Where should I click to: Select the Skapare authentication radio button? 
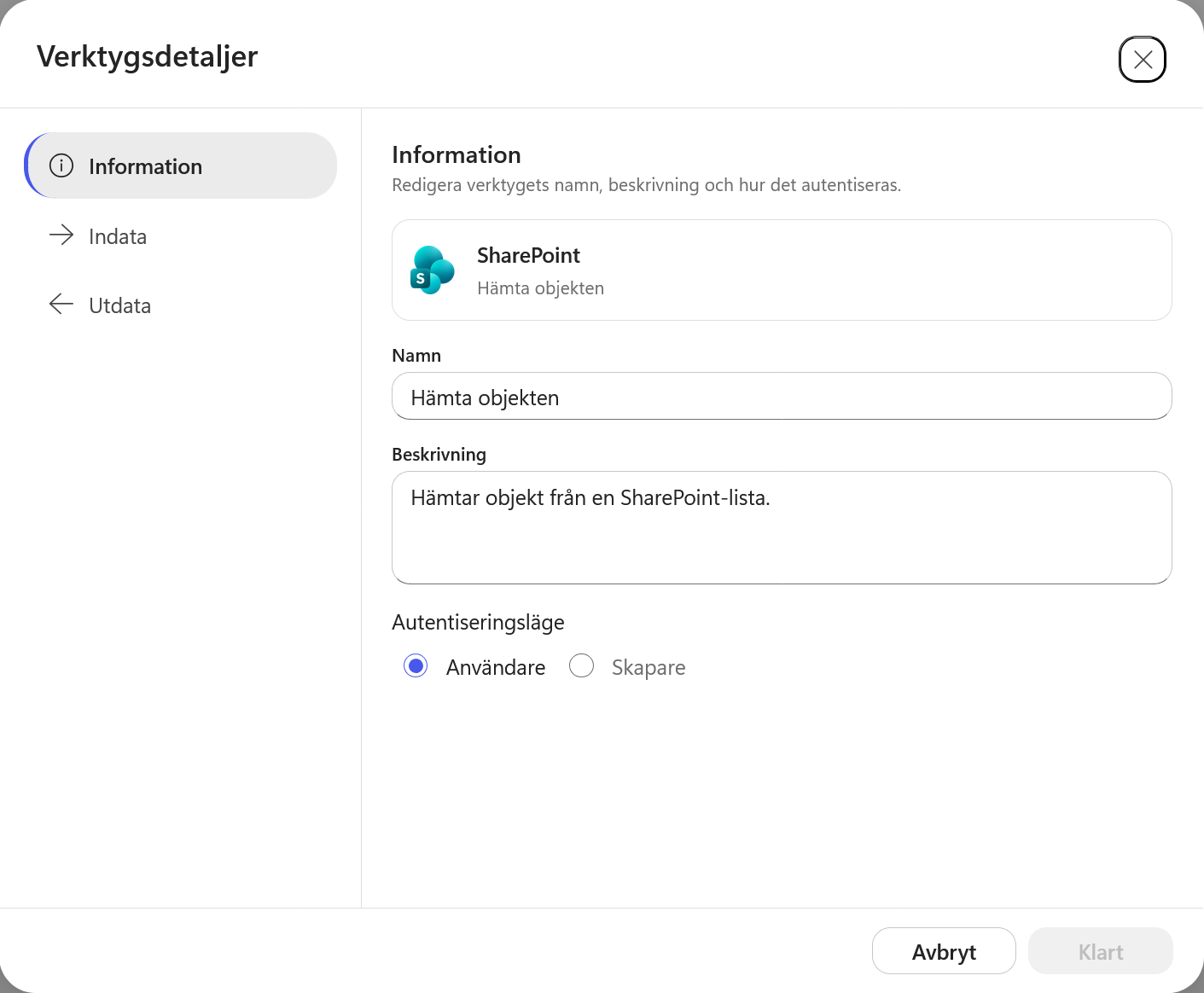[x=581, y=665]
